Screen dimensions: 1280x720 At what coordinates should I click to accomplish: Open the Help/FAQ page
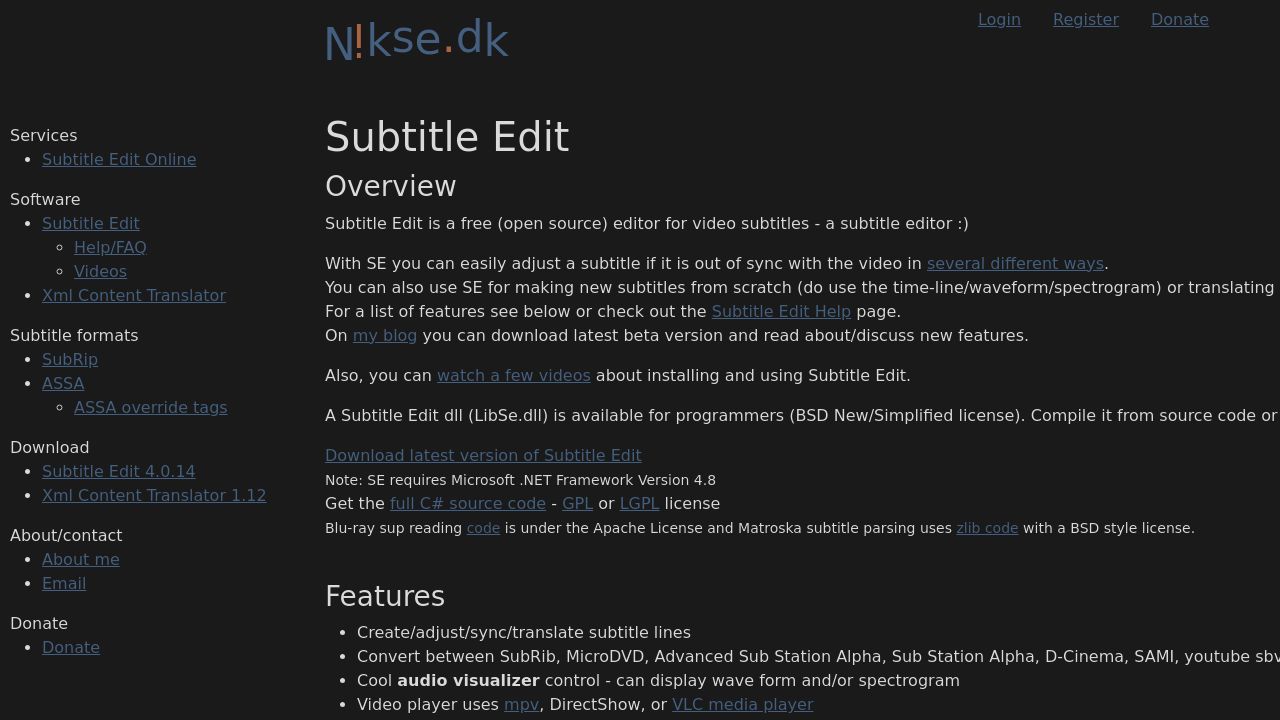[110, 247]
